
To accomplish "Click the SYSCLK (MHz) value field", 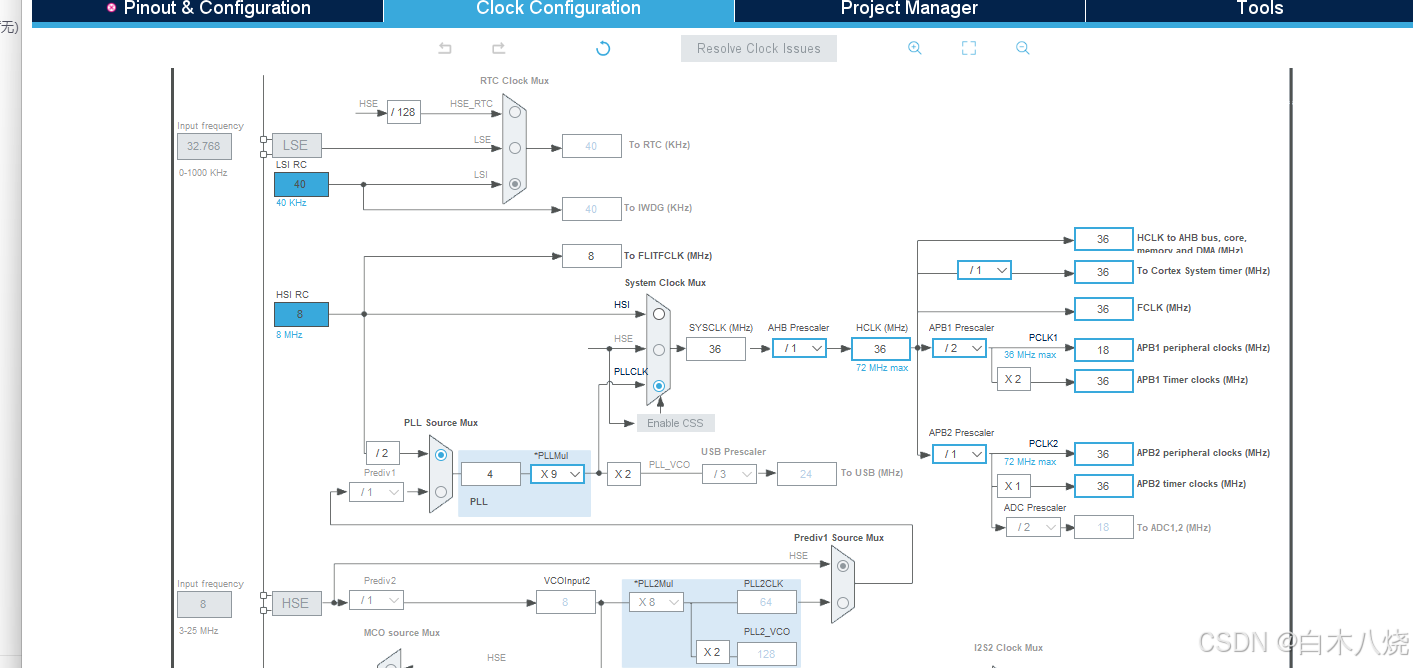I will (715, 349).
